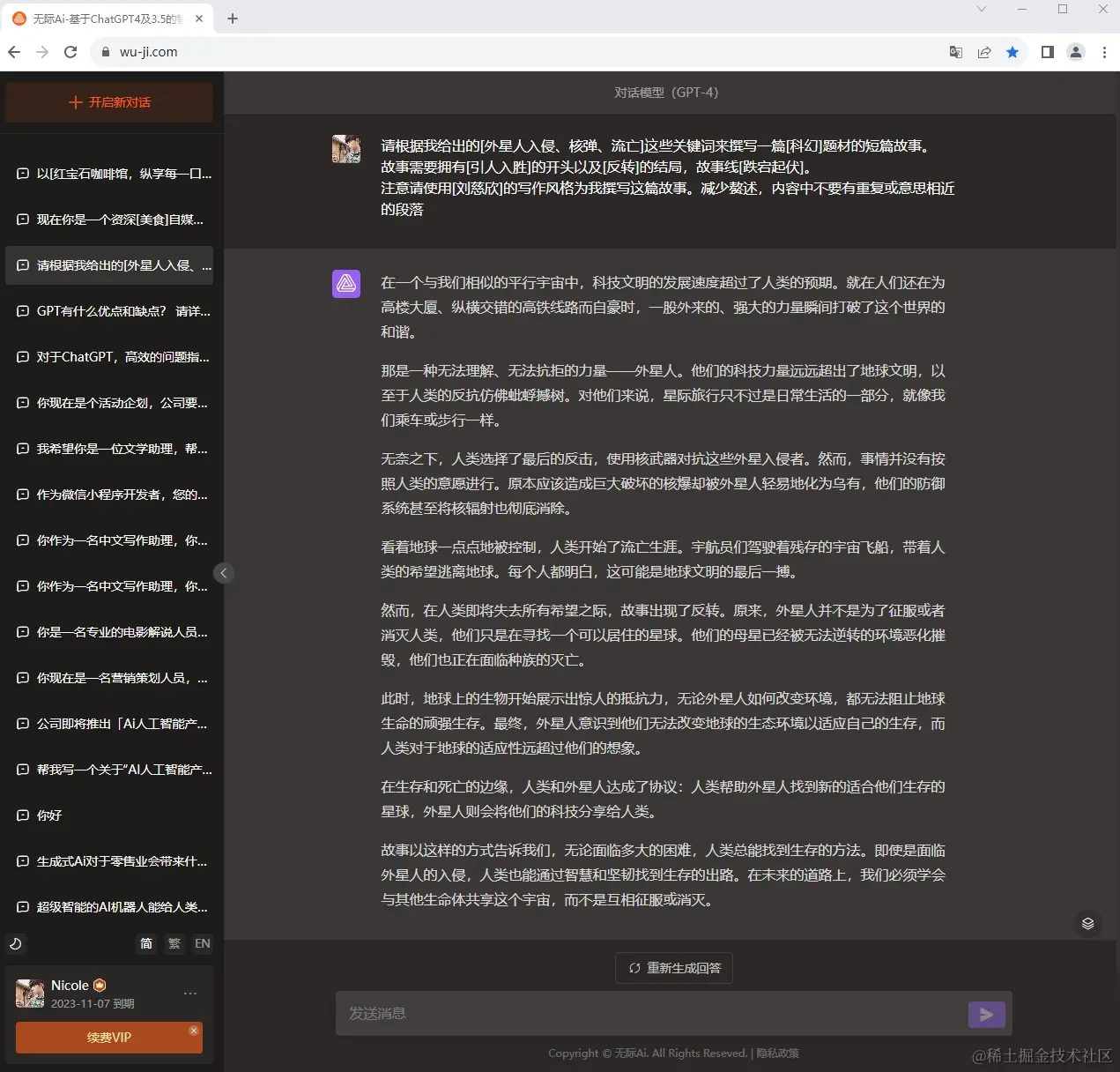Open Google Translate icon in the address bar
The width and height of the screenshot is (1120, 1072).
tap(955, 52)
